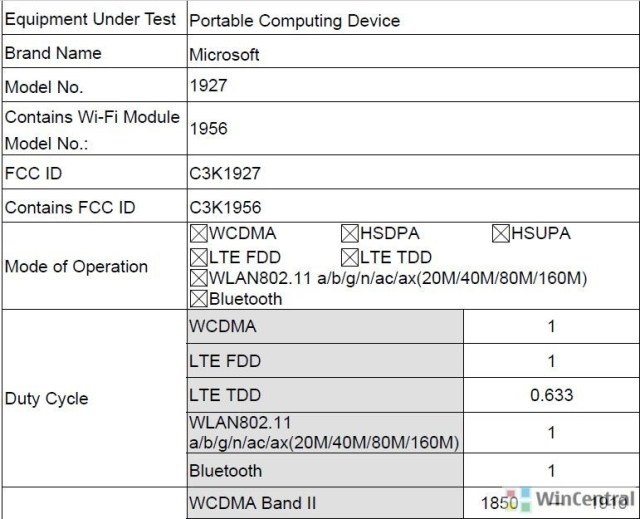This screenshot has height=519, width=640.
Task: Select the FCC ID value C3K1927
Action: coord(225,173)
